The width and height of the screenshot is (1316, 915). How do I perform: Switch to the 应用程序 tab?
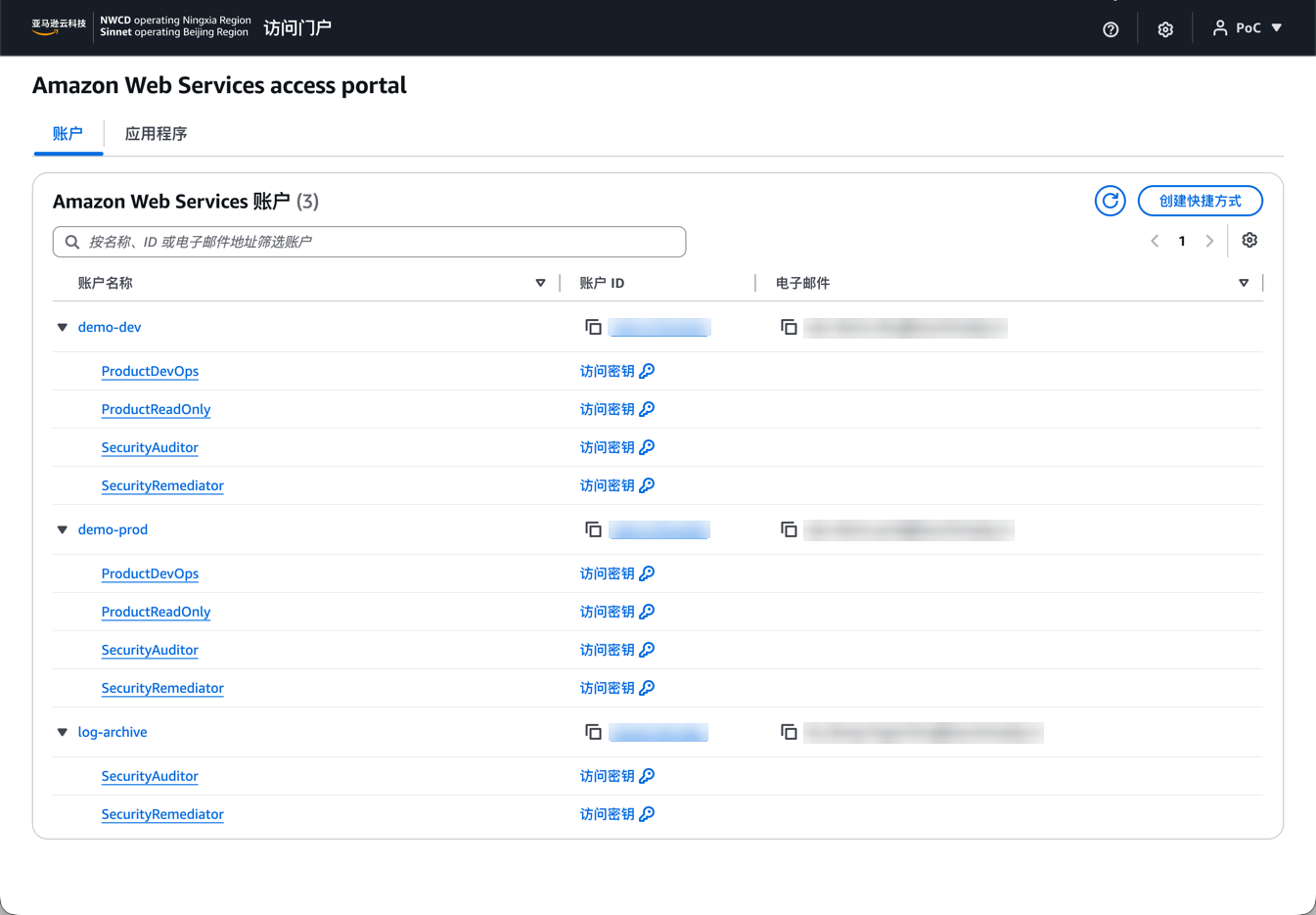[156, 134]
